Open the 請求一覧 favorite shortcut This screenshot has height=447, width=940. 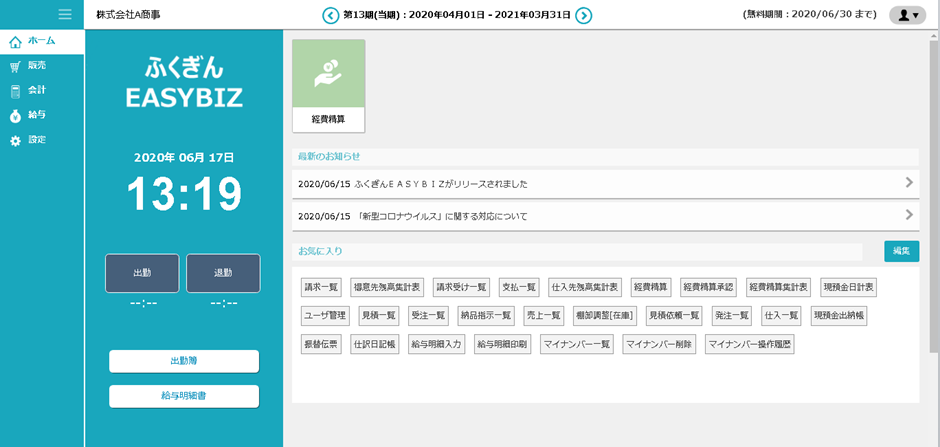pyautogui.click(x=322, y=287)
